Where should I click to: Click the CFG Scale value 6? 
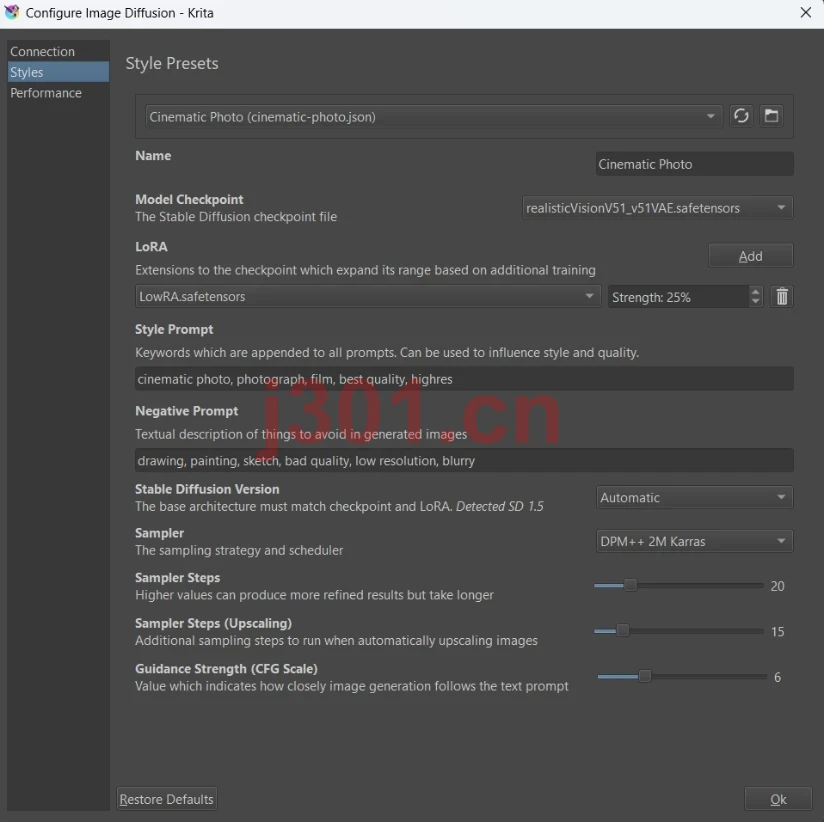click(777, 677)
